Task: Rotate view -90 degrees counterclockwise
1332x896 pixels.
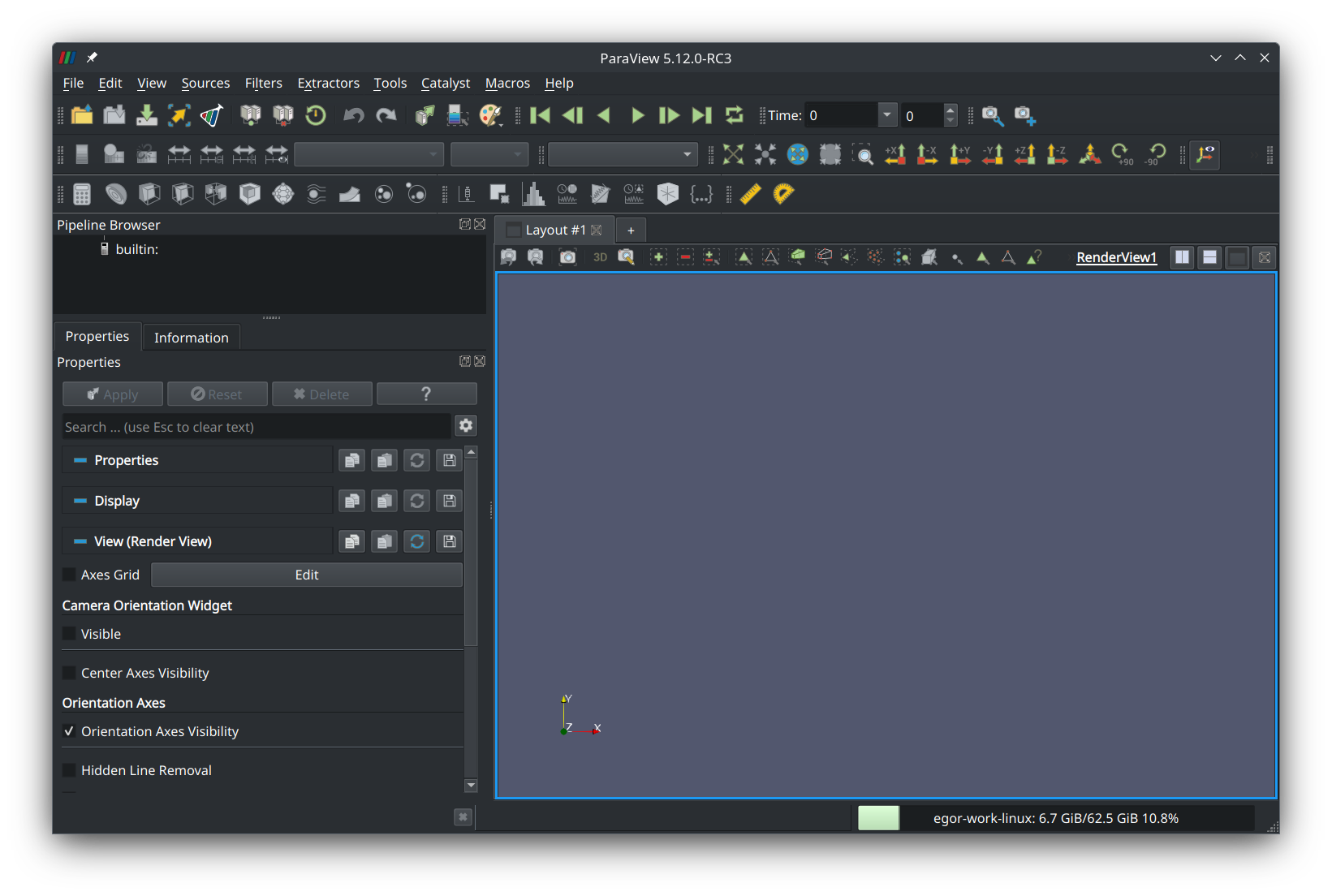Action: [x=1155, y=154]
